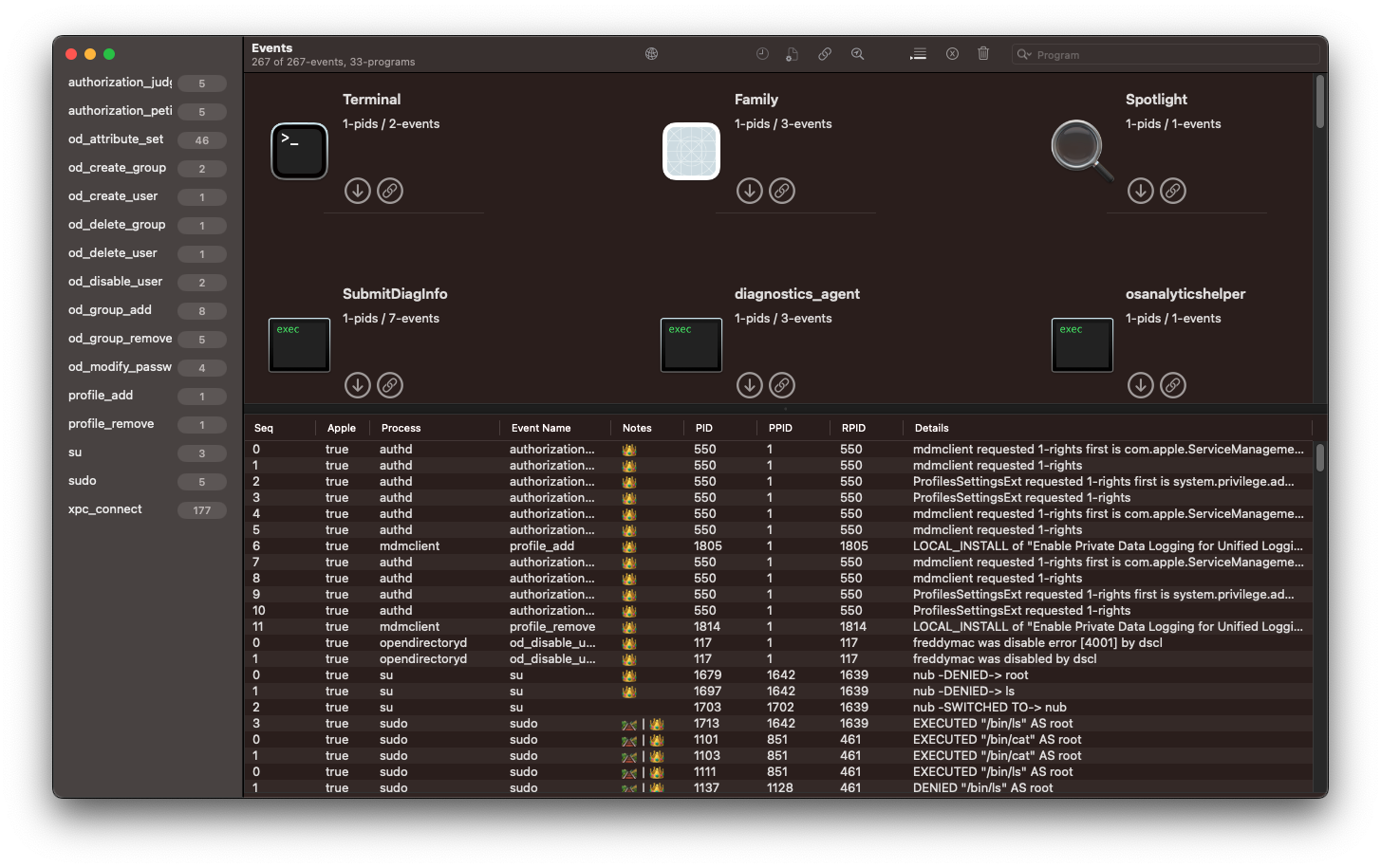Click Family's link button

pos(782,191)
